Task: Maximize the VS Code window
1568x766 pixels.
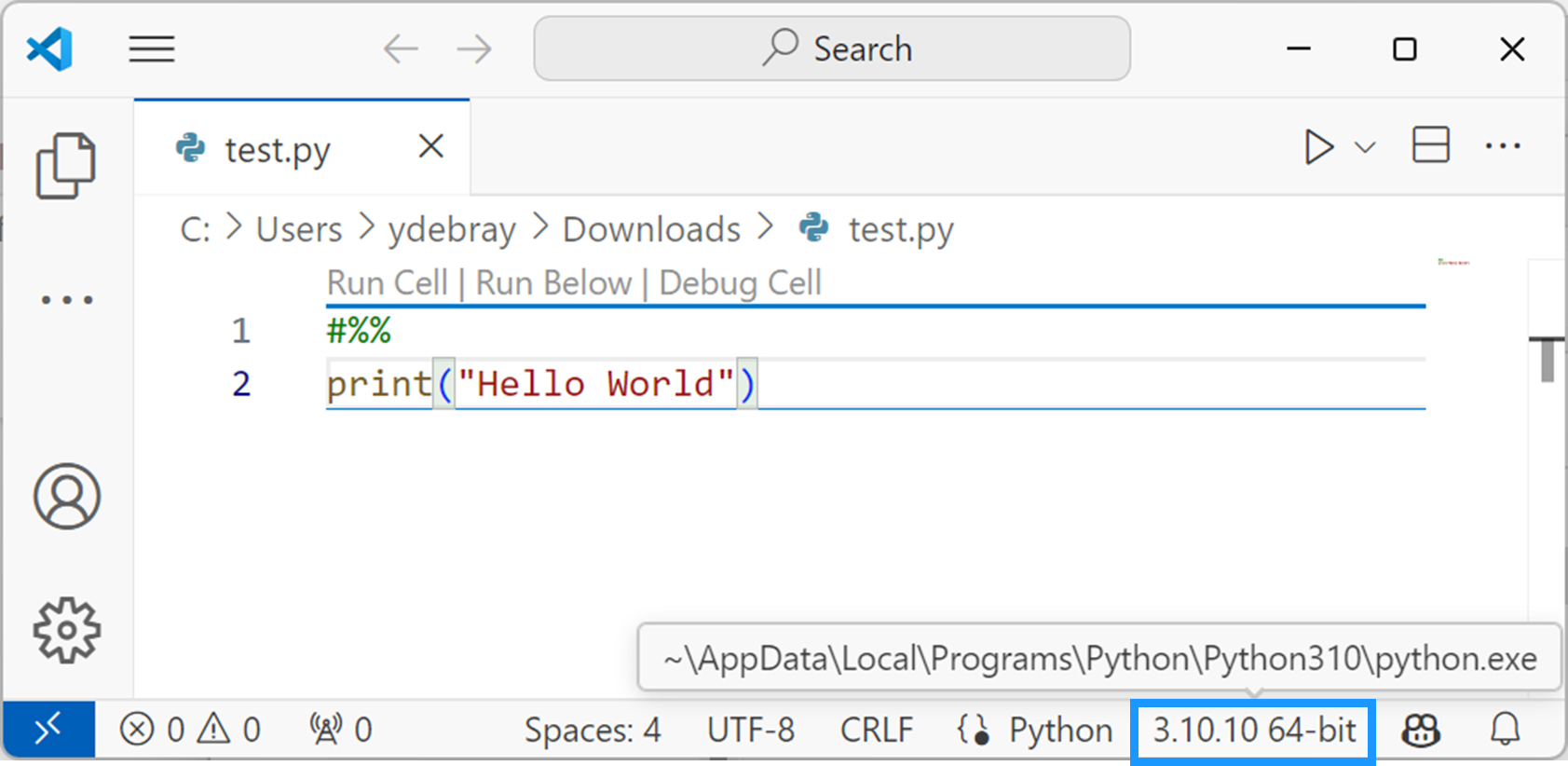Action: pyautogui.click(x=1405, y=48)
